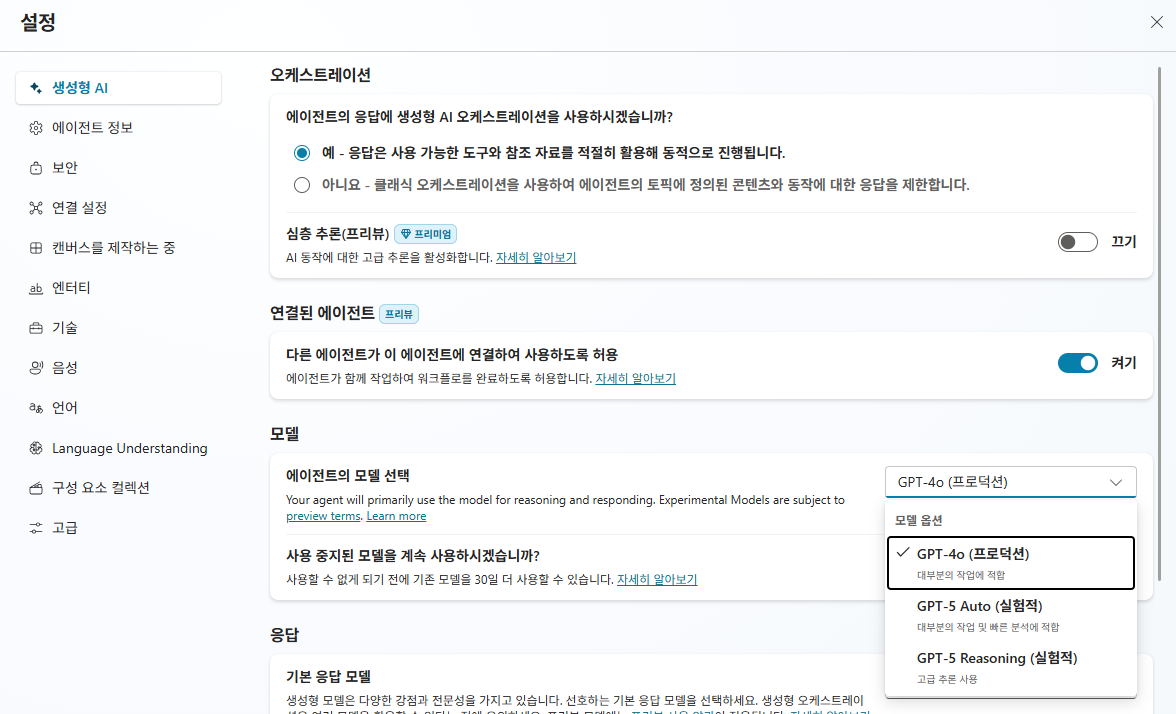
Task: Select the 예 generative orchestration radio
Action: point(302,153)
